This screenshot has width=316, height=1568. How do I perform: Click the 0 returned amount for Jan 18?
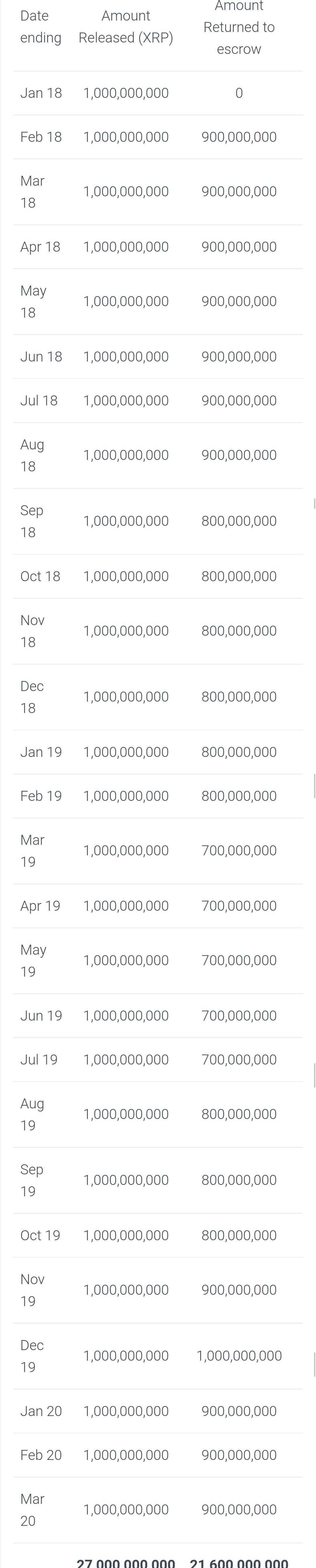pyautogui.click(x=239, y=93)
